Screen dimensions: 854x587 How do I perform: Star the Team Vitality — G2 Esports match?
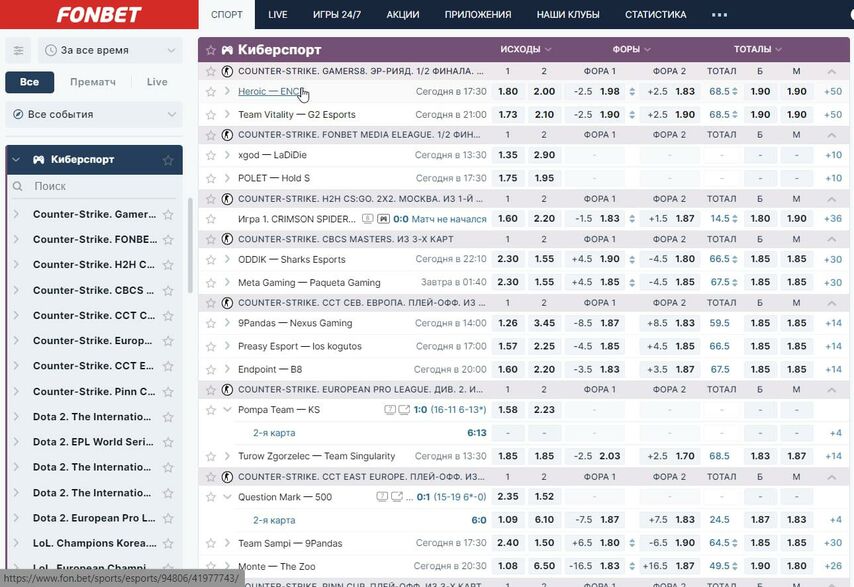(x=211, y=115)
